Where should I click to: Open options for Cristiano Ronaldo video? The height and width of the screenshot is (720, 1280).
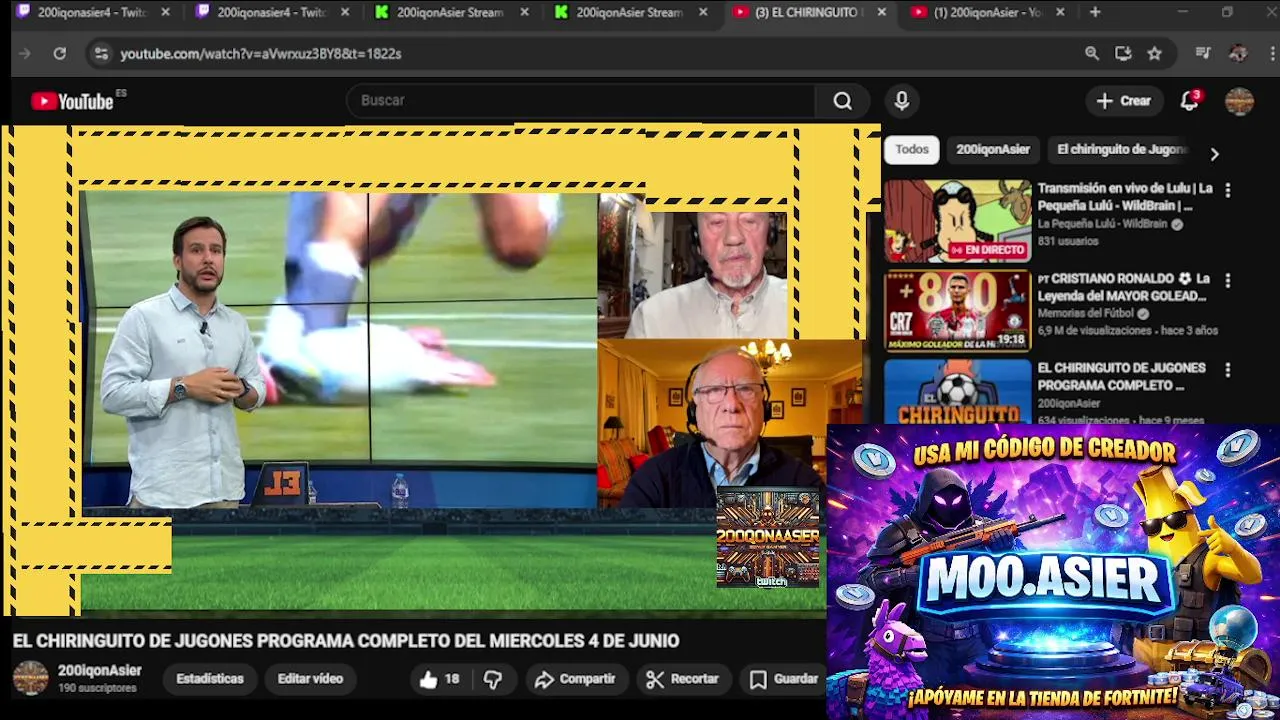pos(1227,280)
